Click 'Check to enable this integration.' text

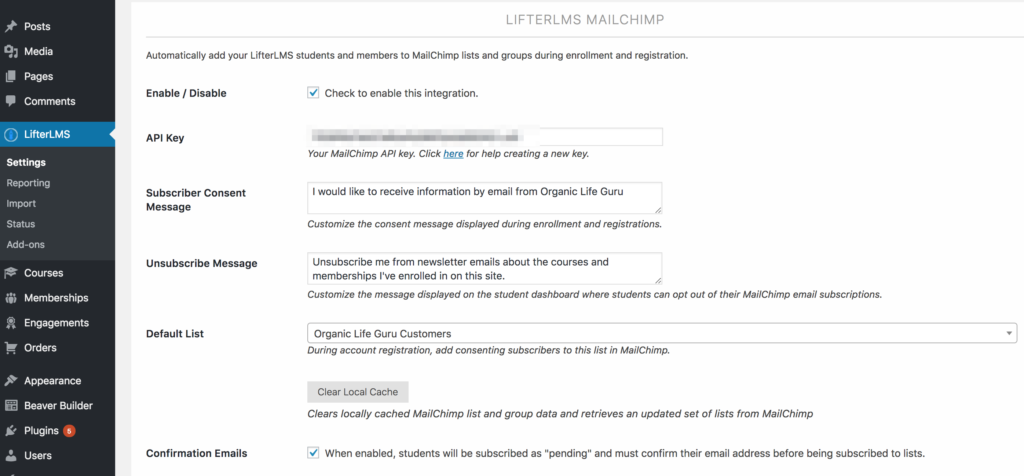pos(402,93)
